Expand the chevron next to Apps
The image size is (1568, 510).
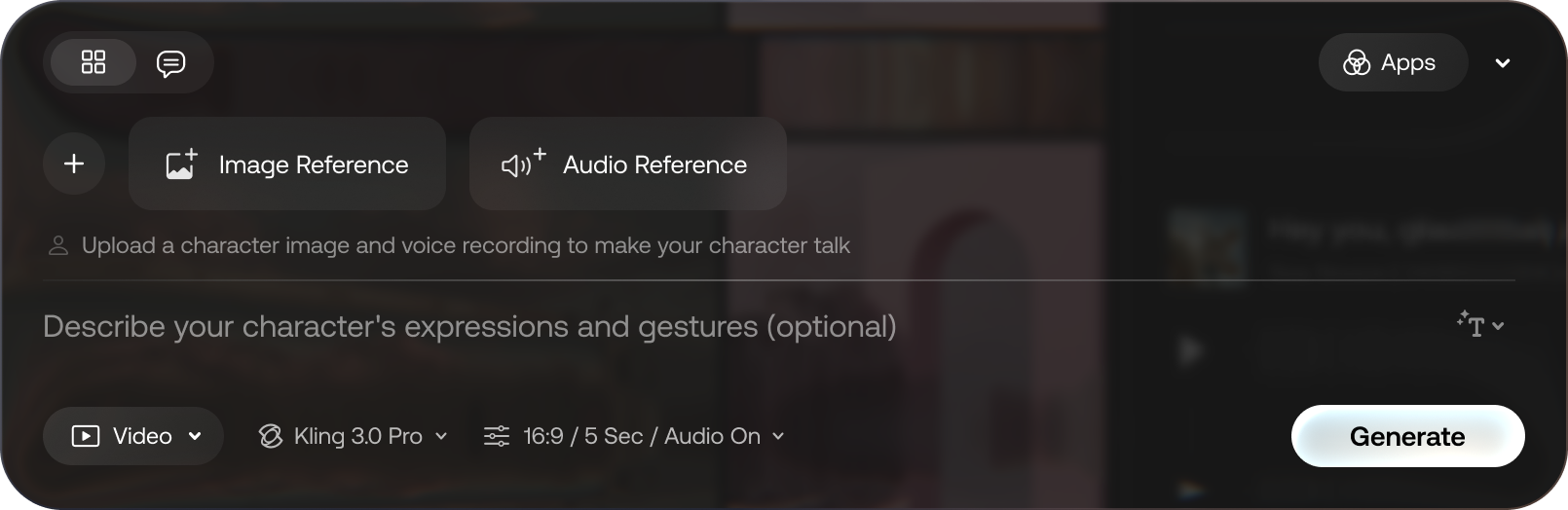(1503, 63)
